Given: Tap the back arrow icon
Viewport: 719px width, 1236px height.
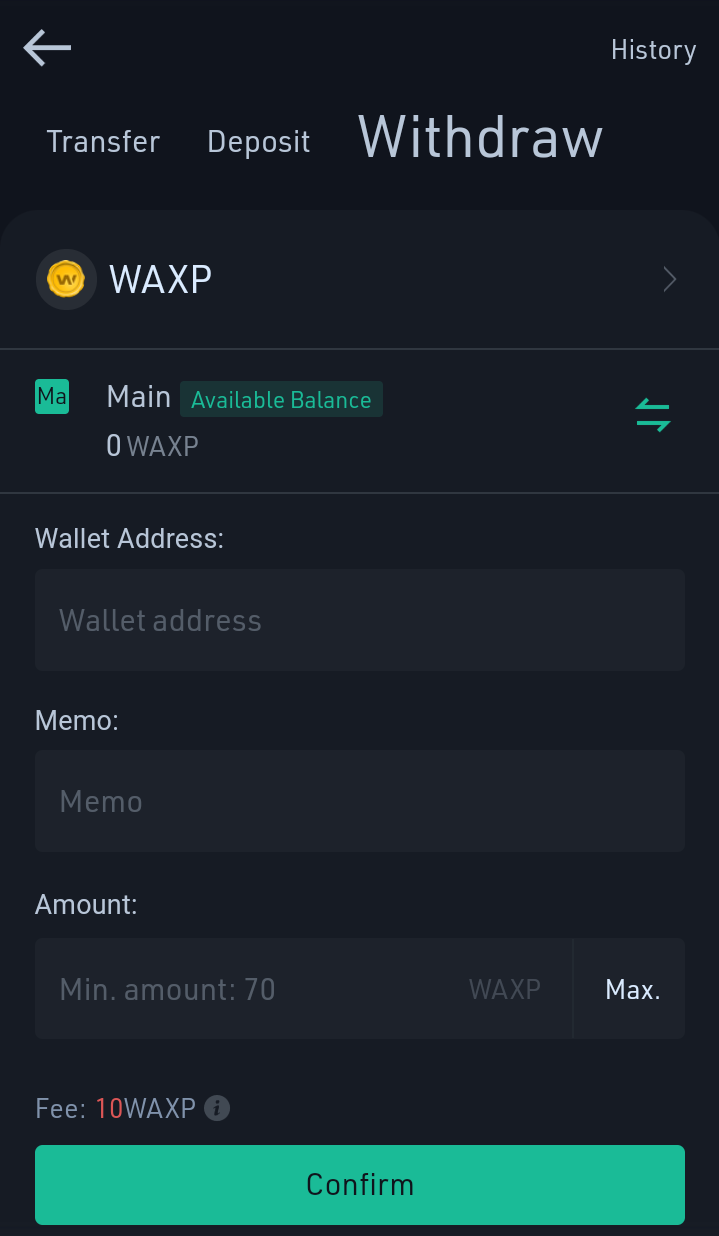Looking at the screenshot, I should click(x=47, y=48).
